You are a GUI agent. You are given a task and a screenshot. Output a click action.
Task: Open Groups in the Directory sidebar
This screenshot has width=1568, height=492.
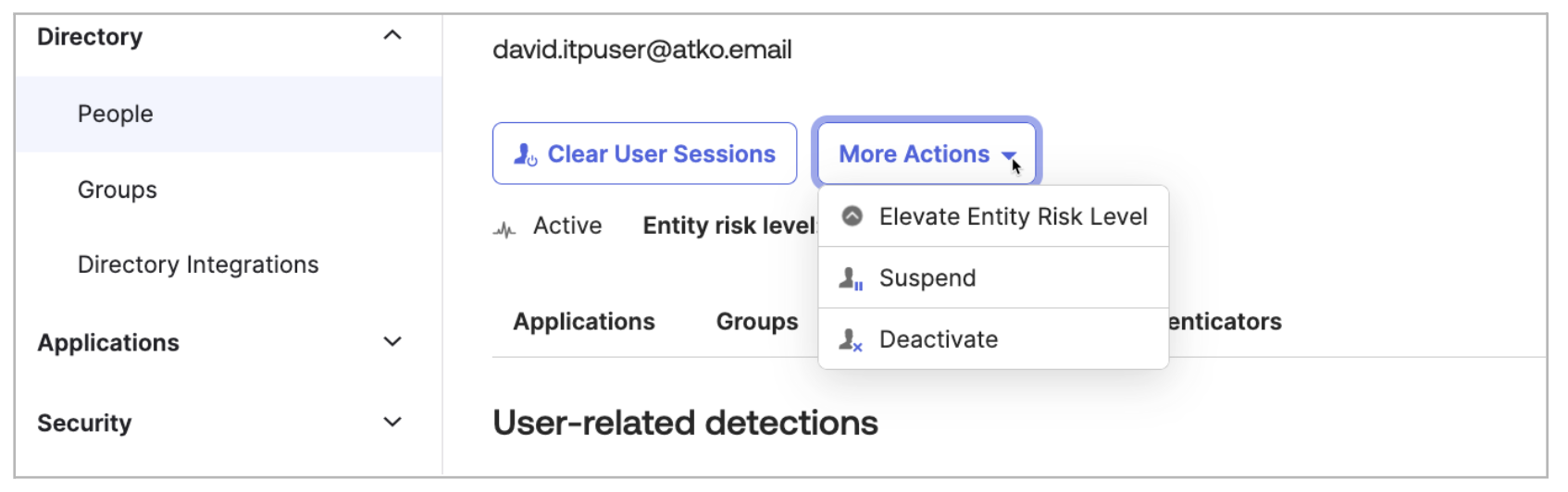pyautogui.click(x=118, y=190)
